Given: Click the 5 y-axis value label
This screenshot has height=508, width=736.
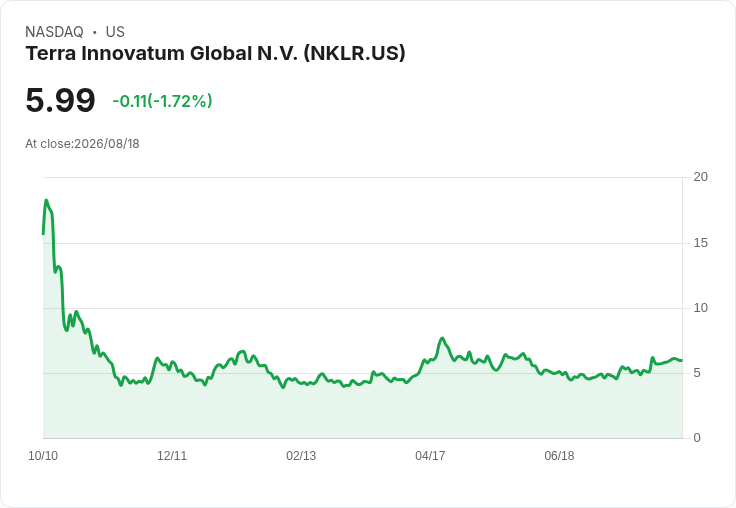Looking at the screenshot, I should click(697, 373).
